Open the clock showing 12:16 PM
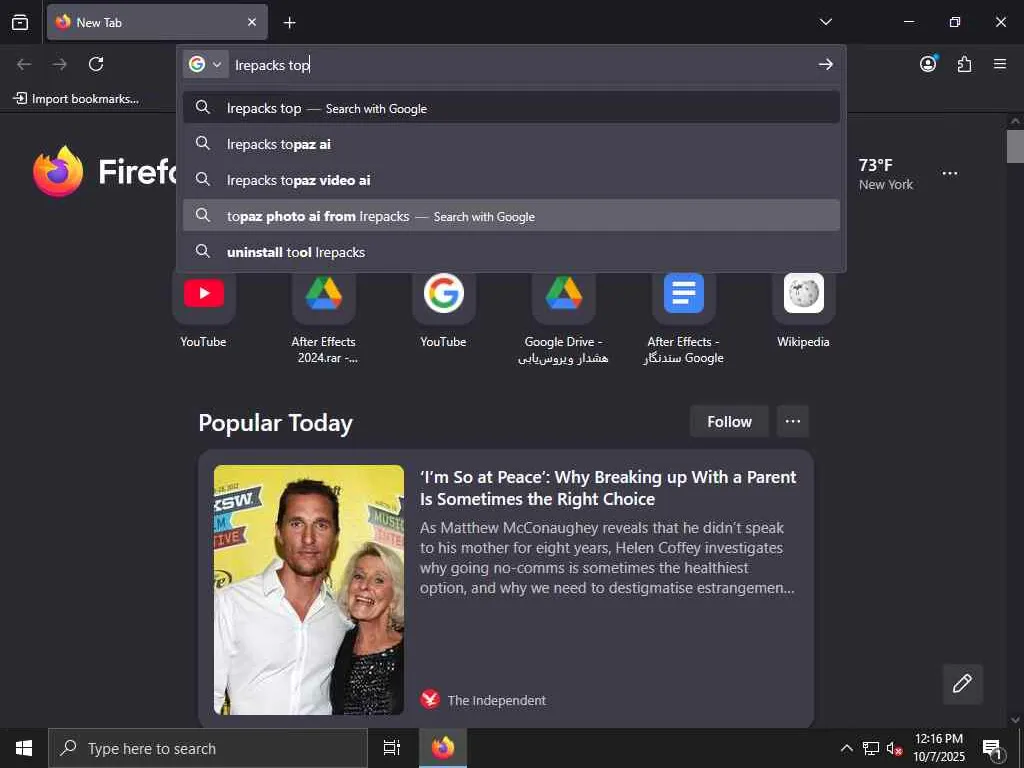 pos(938,748)
